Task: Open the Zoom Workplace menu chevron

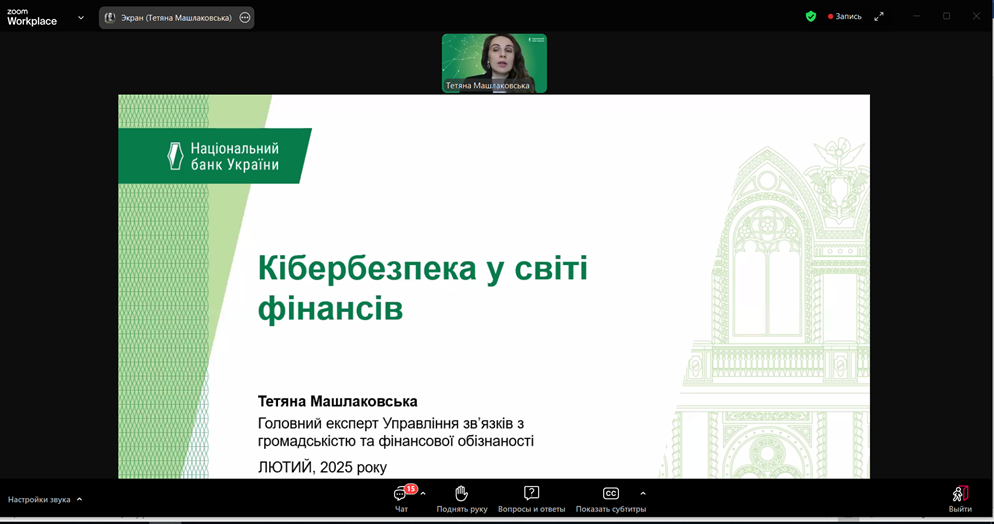Action: pyautogui.click(x=81, y=18)
